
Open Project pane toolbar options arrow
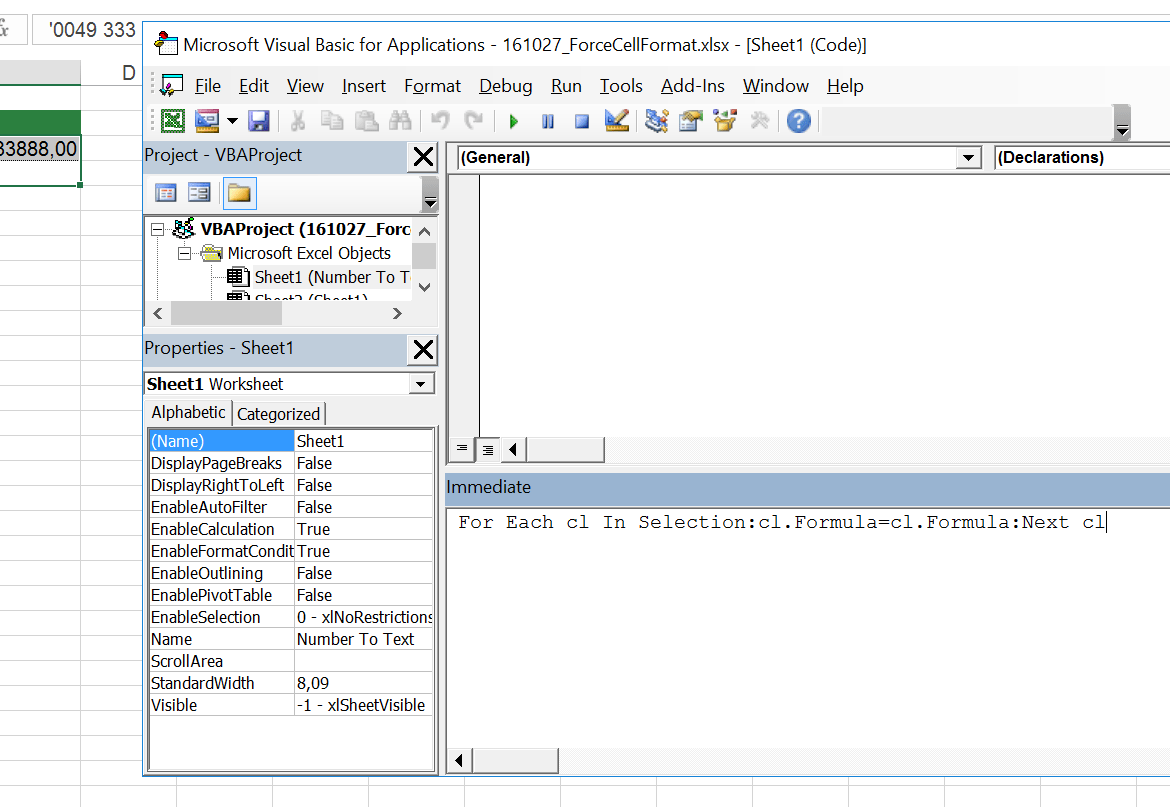[x=430, y=194]
